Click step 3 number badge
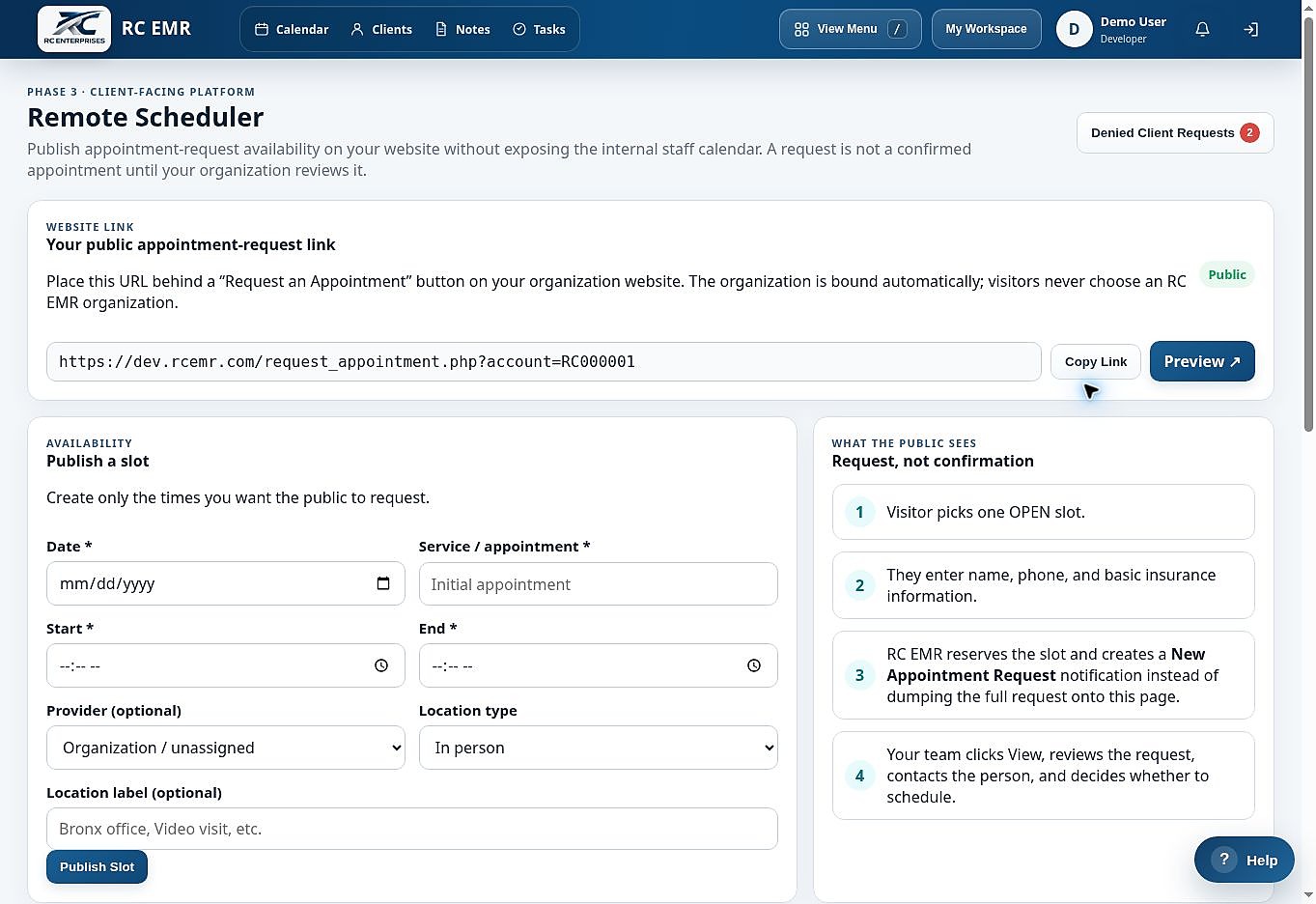The height and width of the screenshot is (904, 1316). coord(859,675)
